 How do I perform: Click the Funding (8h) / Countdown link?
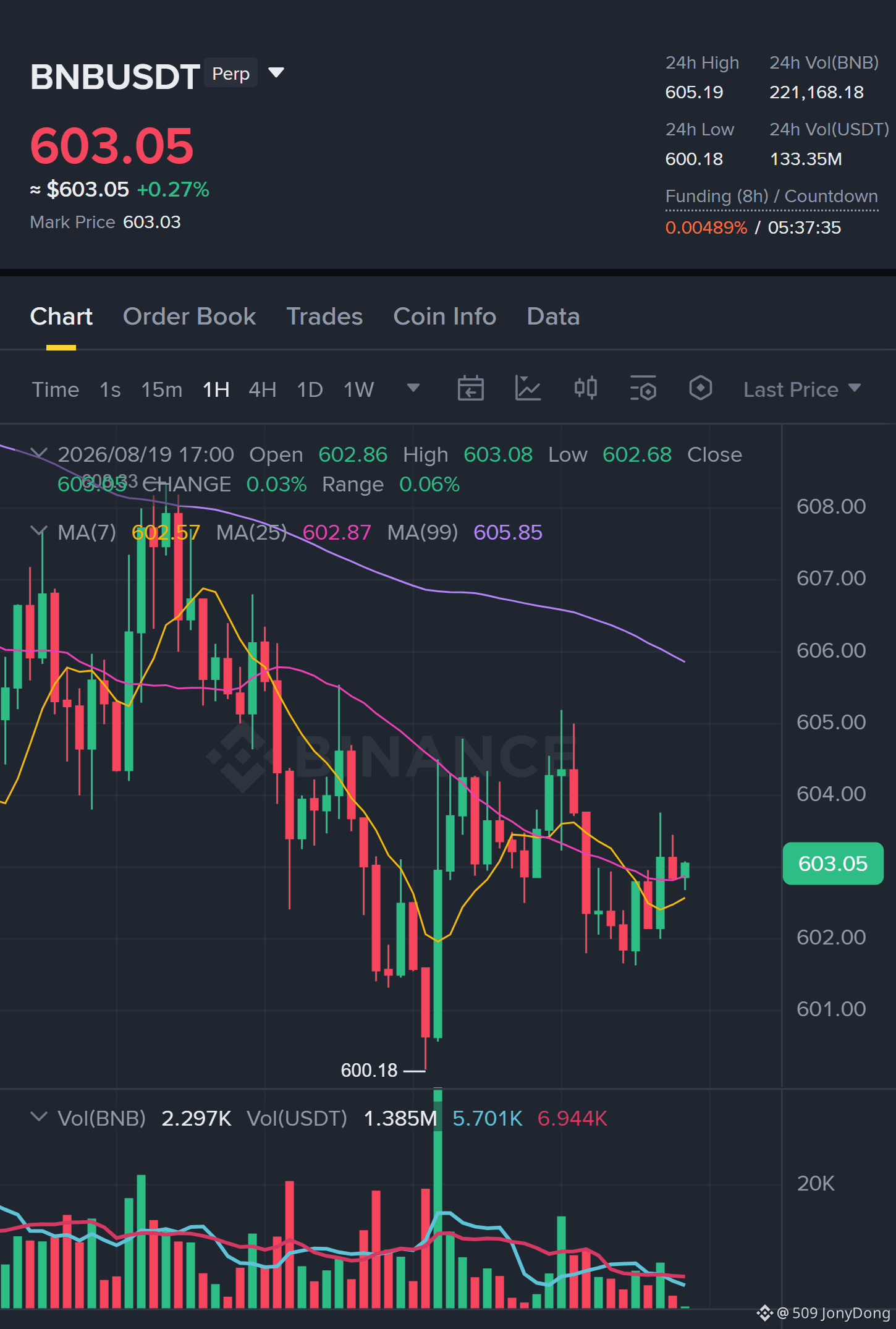point(772,197)
